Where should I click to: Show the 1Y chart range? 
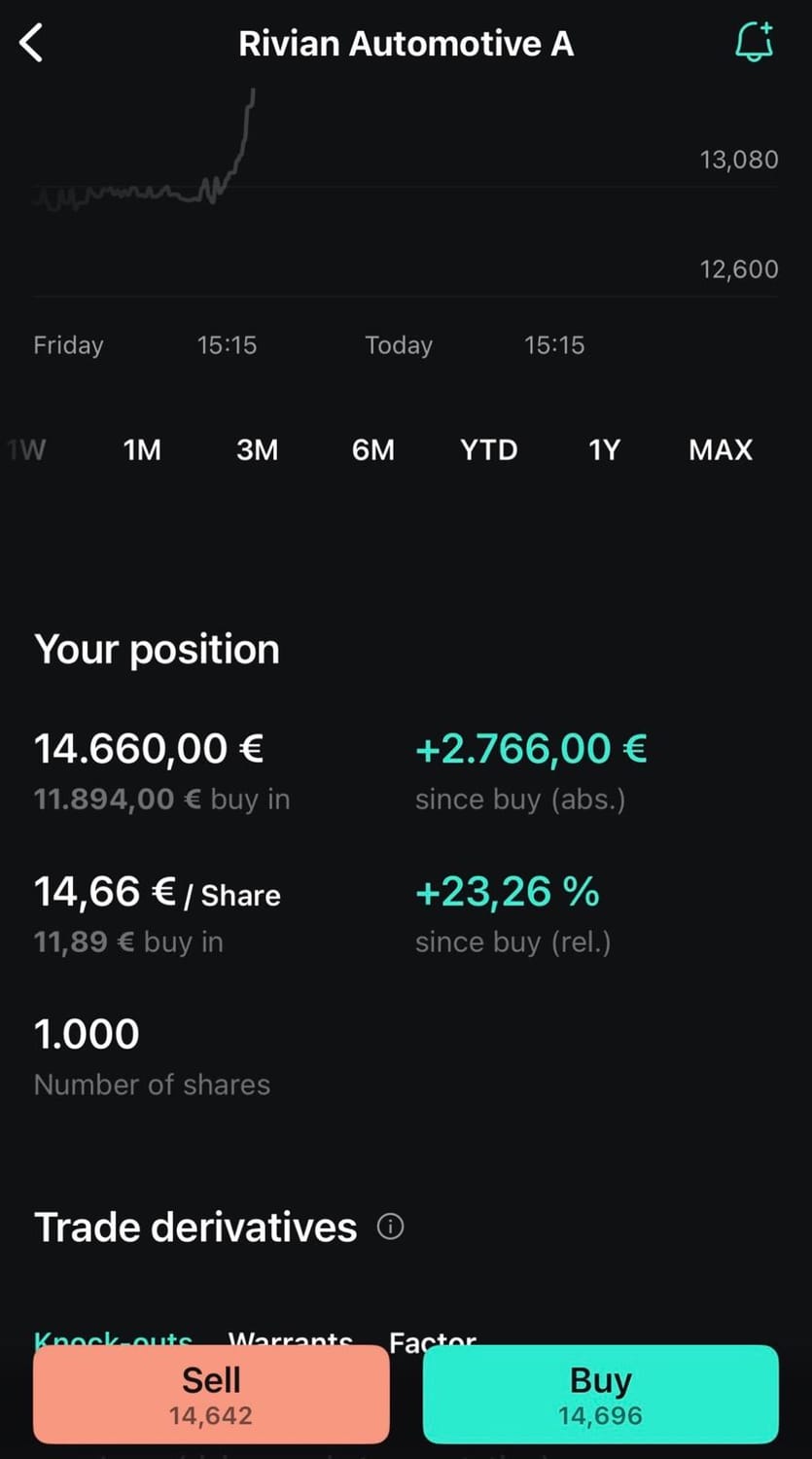coord(604,450)
